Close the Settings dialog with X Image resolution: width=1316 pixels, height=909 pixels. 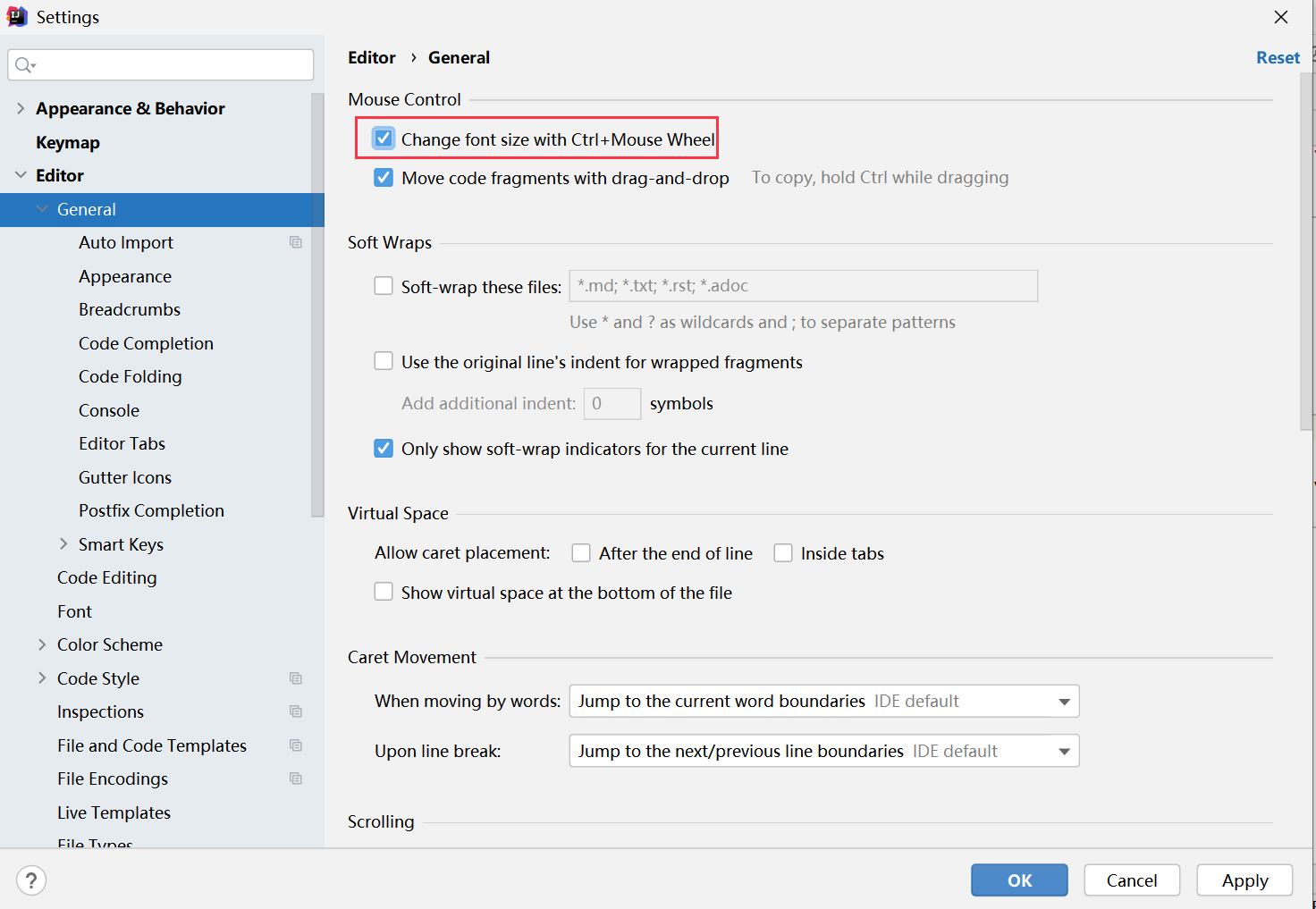1281,17
